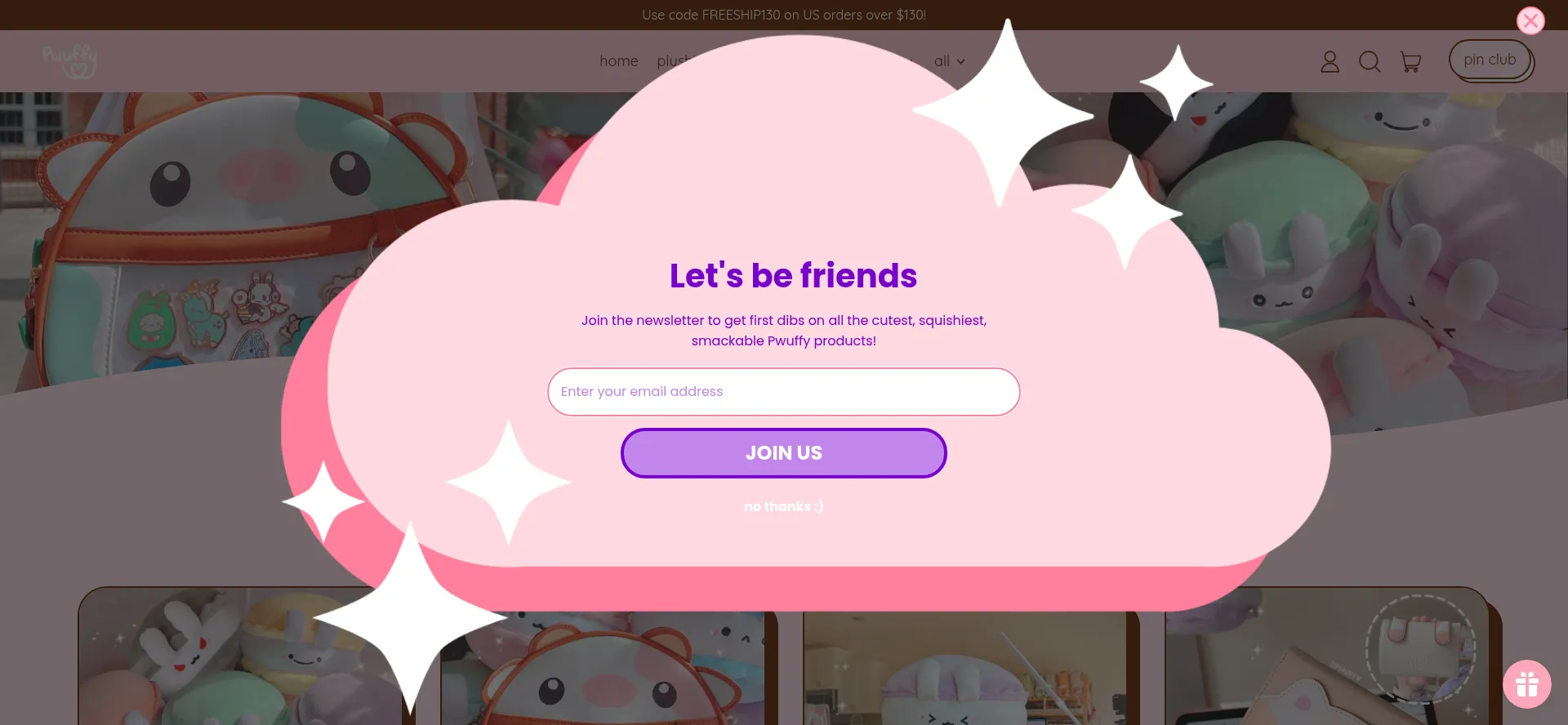Open the plush menu item
Screen dimensions: 1568x725
pos(675,61)
